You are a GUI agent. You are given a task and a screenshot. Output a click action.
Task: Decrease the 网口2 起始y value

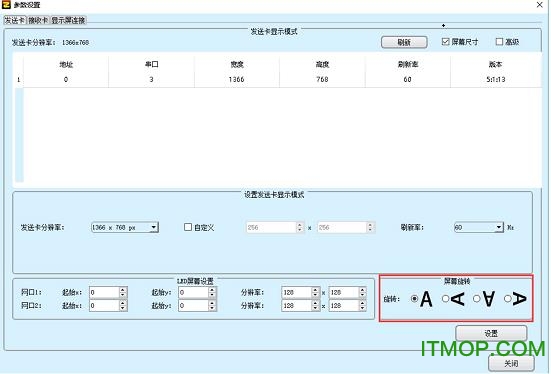[x=212, y=308]
